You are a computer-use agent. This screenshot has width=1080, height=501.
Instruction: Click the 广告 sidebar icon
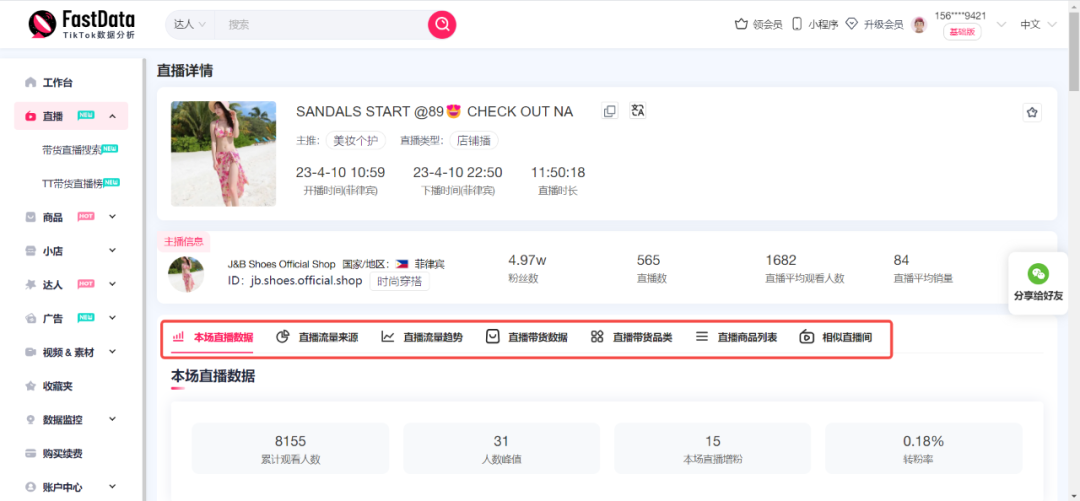[30, 318]
